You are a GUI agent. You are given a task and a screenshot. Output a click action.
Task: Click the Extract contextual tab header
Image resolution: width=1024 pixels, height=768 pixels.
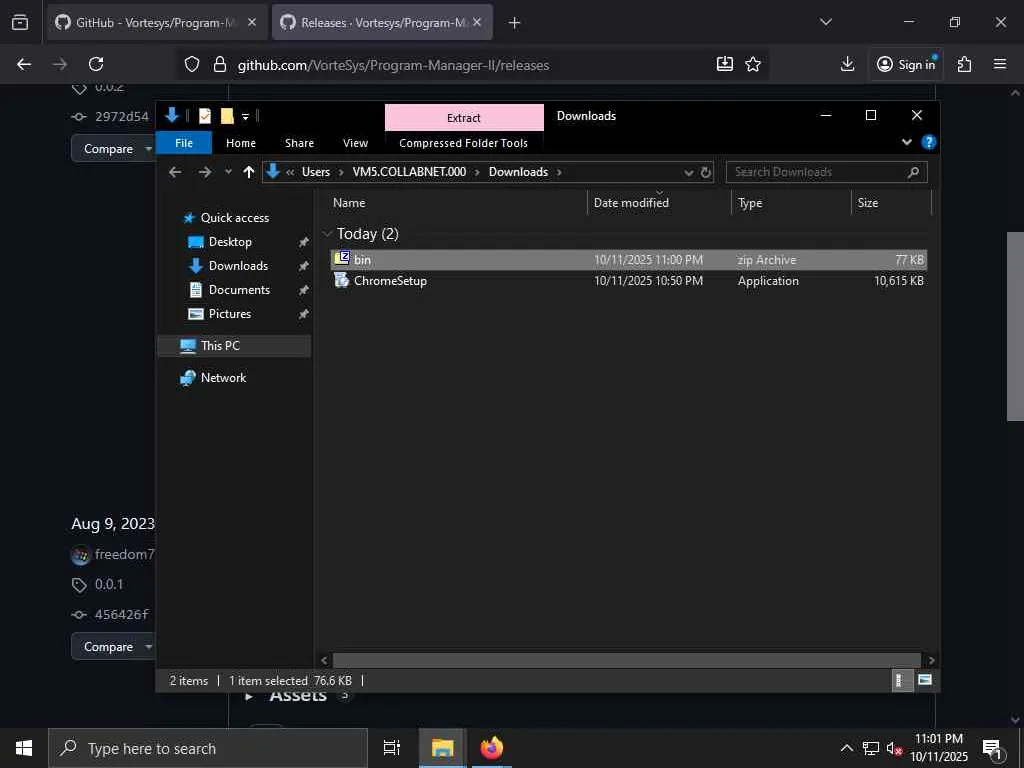tap(464, 118)
